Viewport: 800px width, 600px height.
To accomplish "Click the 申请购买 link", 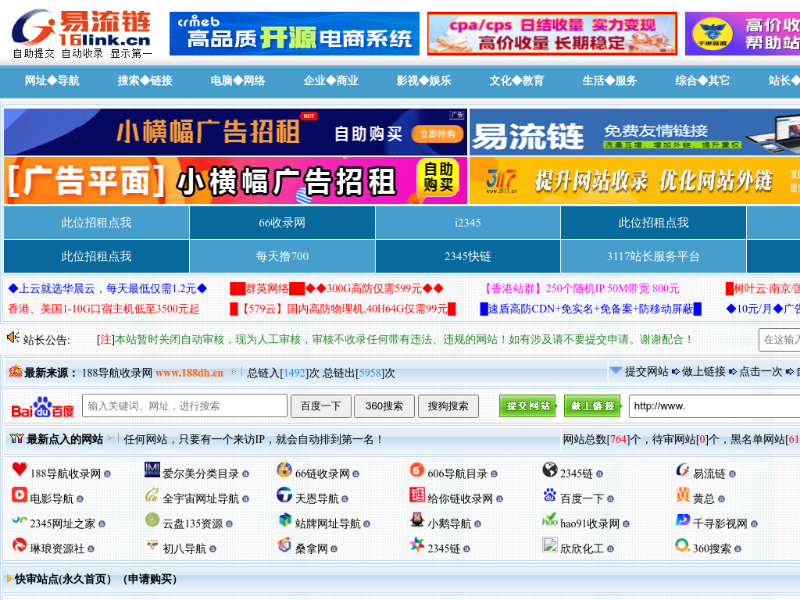I will [150, 579].
